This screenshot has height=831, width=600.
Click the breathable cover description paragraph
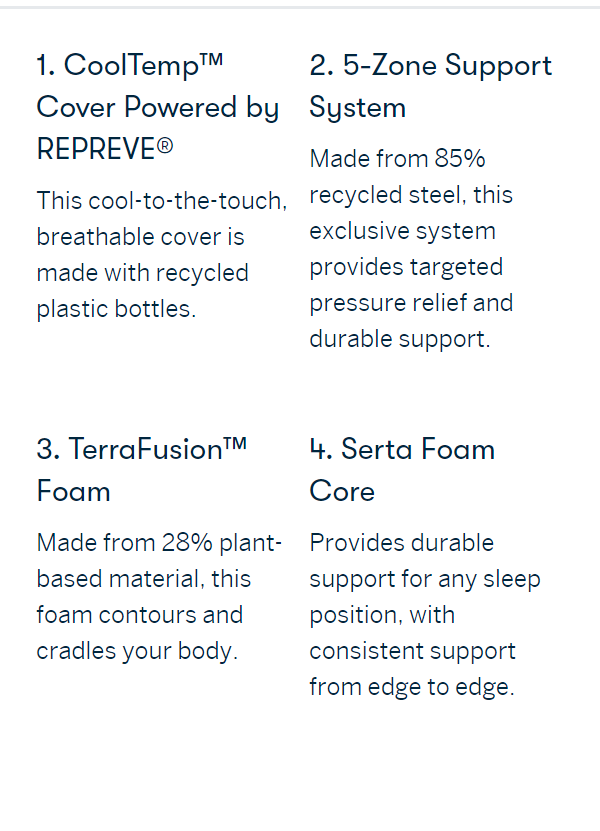(x=161, y=255)
